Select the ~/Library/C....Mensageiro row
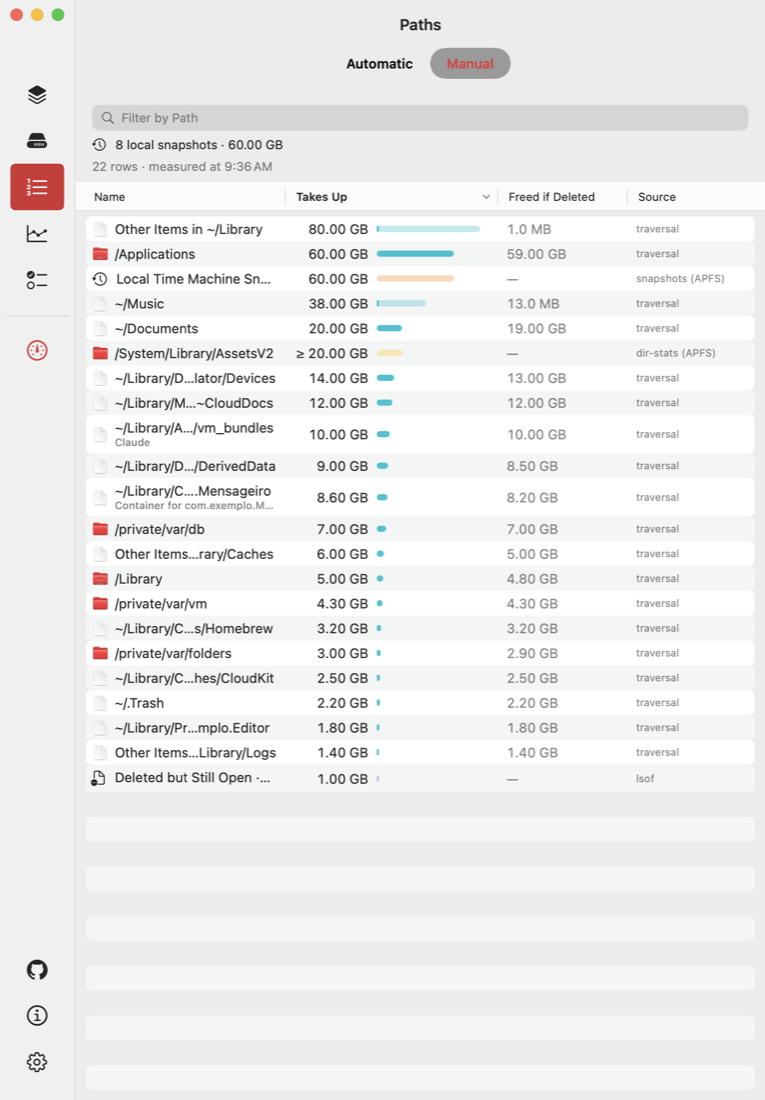 (x=420, y=497)
